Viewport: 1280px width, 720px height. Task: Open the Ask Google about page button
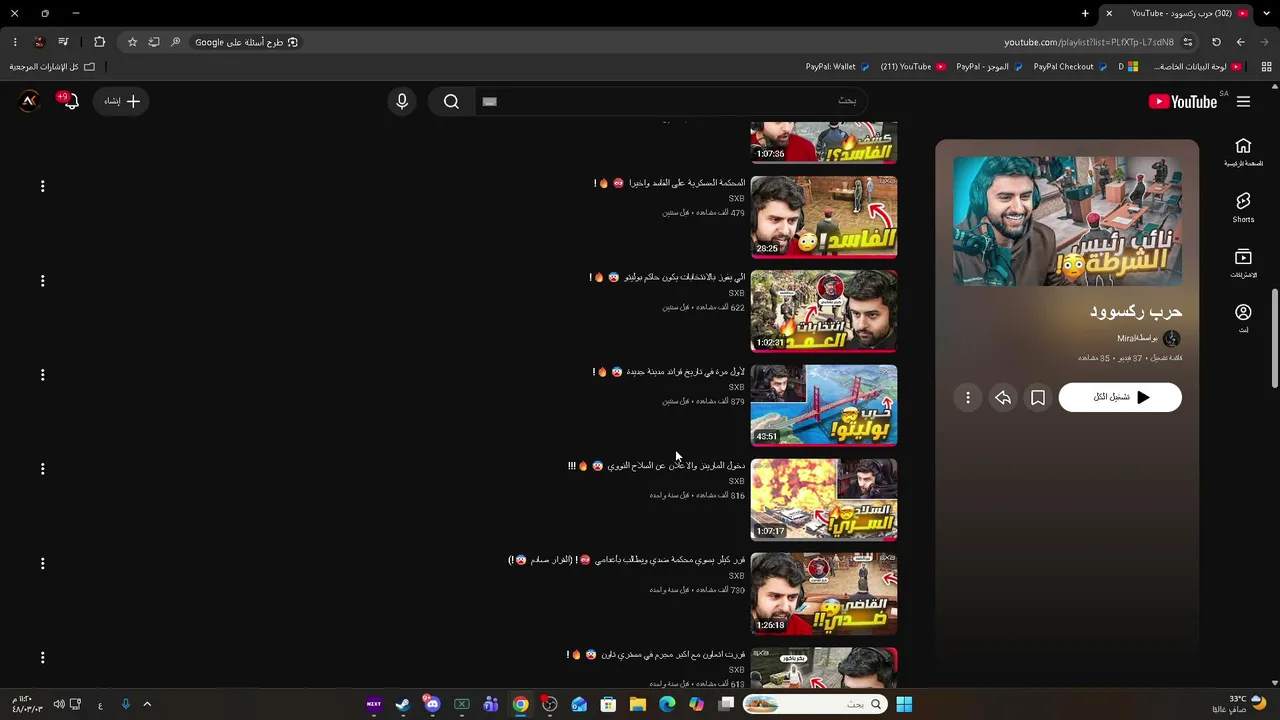point(246,42)
